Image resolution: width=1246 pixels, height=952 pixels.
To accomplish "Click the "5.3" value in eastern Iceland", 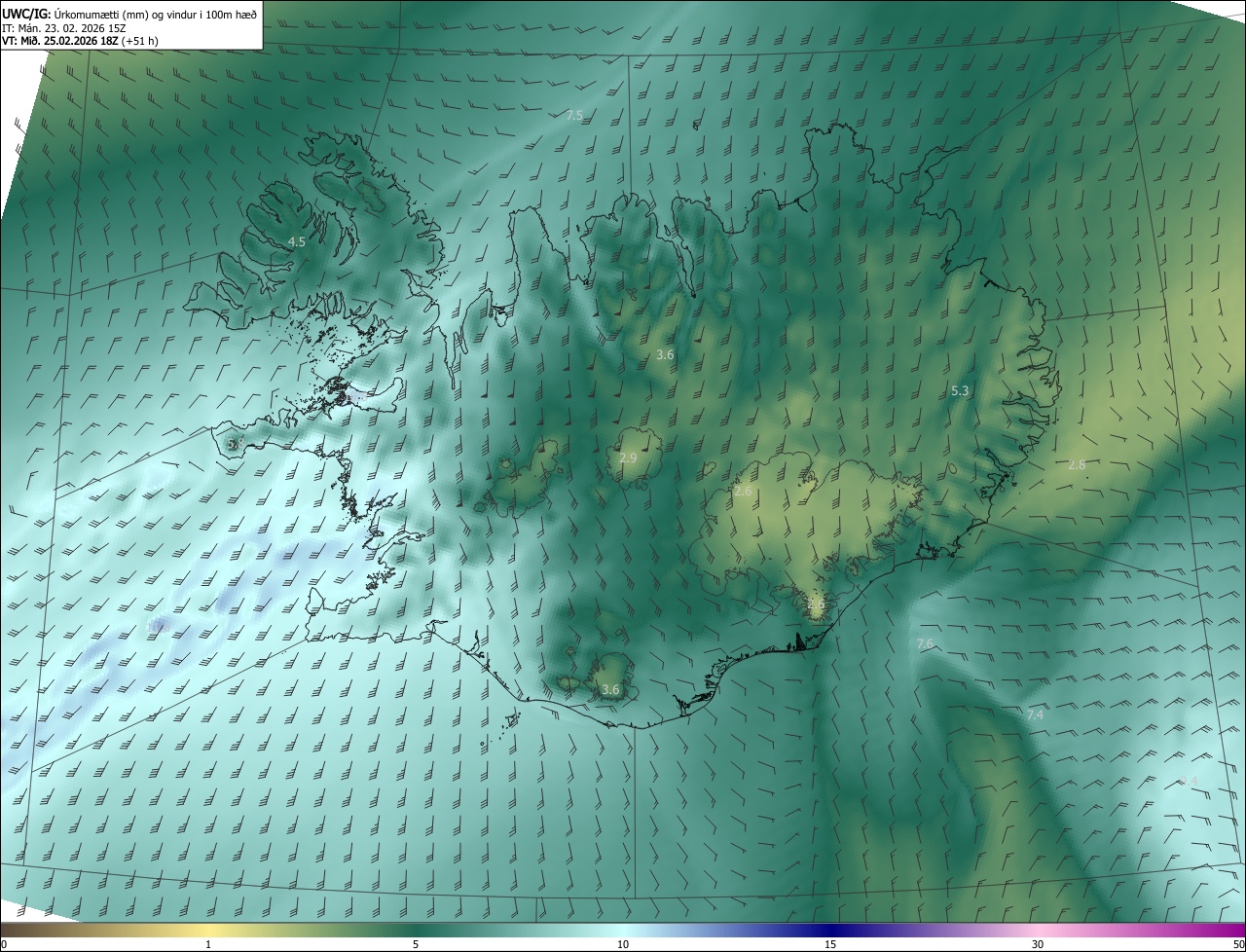I will (x=960, y=390).
